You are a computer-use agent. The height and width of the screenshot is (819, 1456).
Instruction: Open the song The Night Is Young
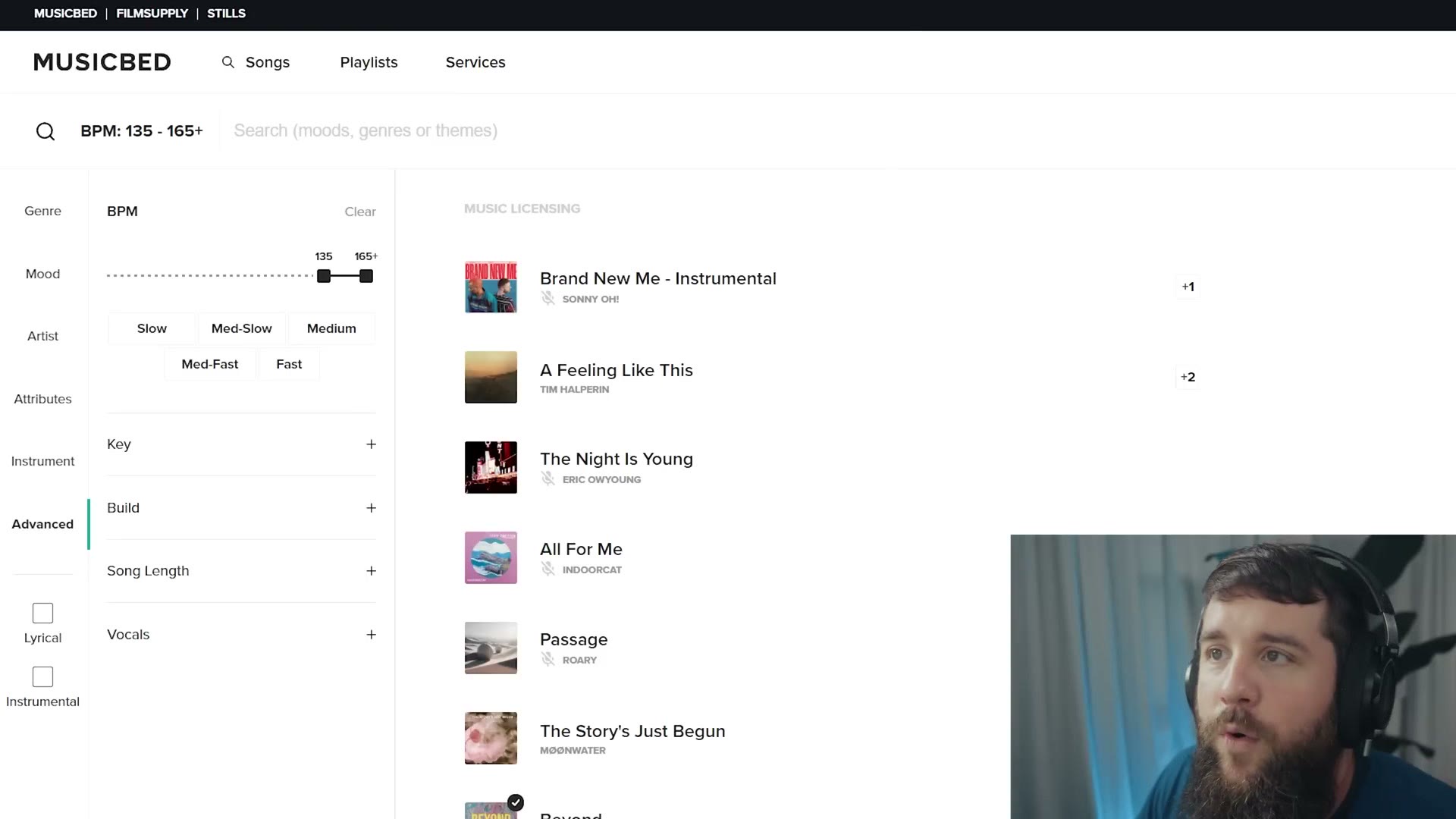coord(616,459)
